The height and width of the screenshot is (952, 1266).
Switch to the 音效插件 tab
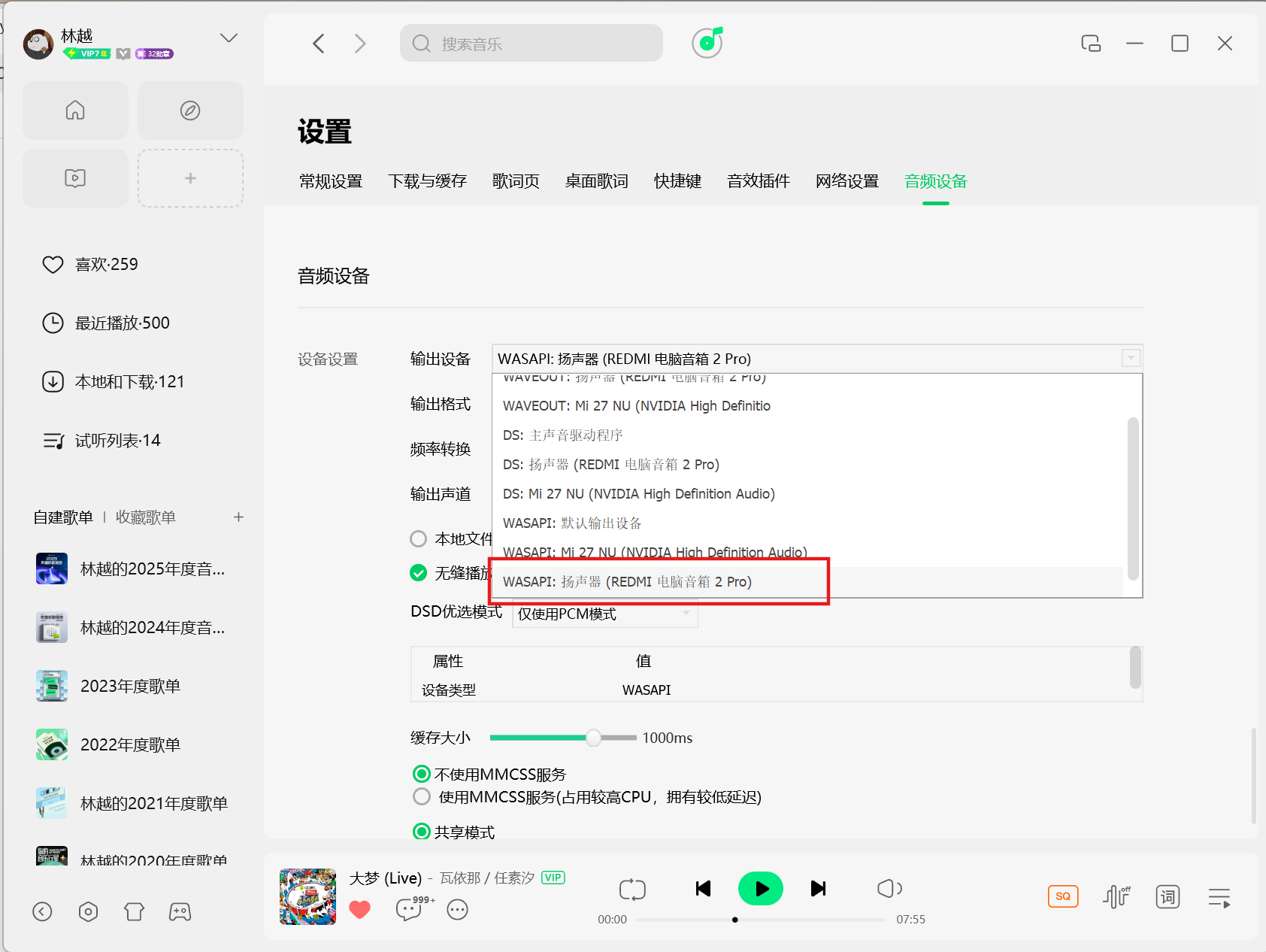[758, 181]
